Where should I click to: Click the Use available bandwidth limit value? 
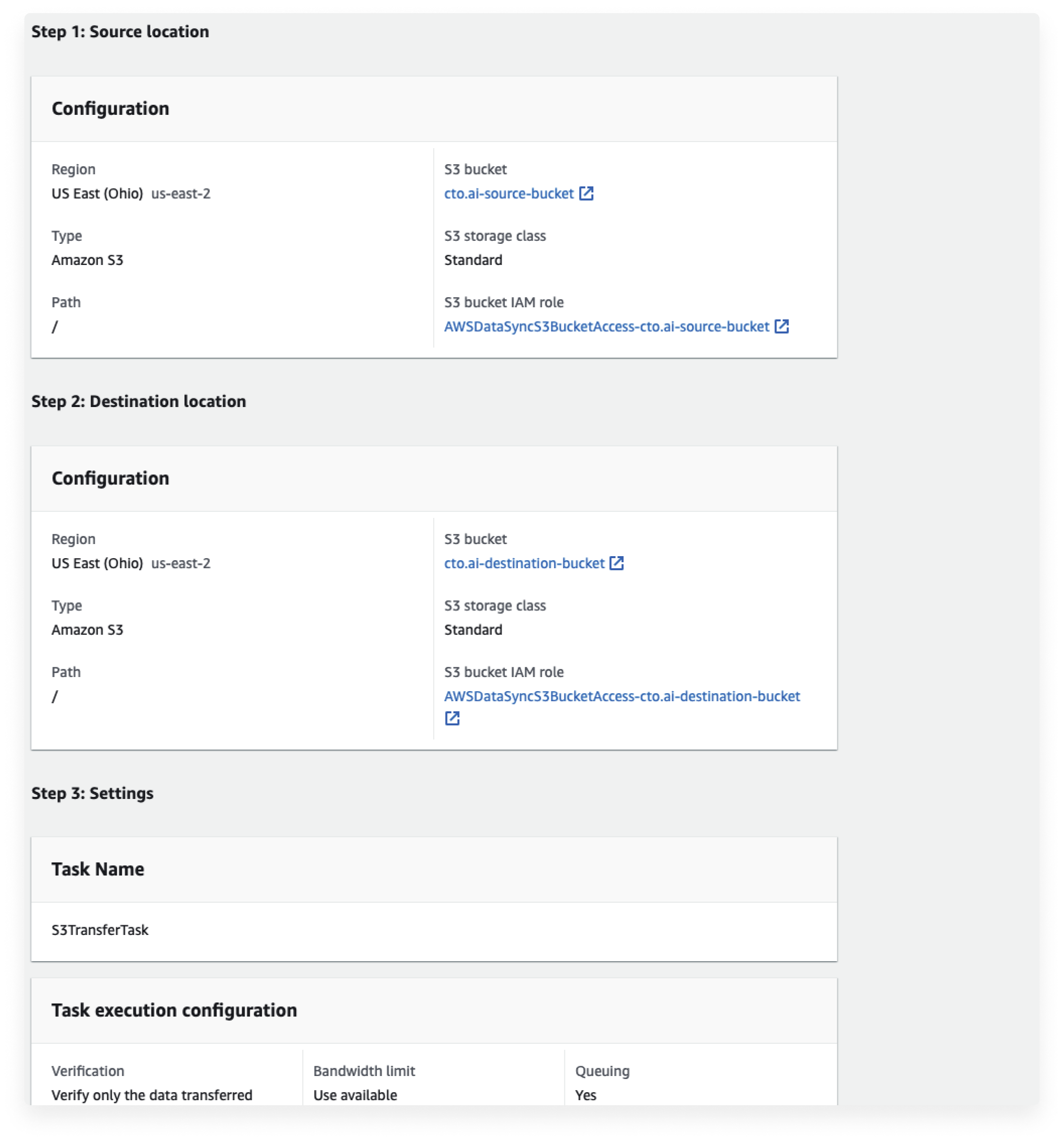point(355,1095)
